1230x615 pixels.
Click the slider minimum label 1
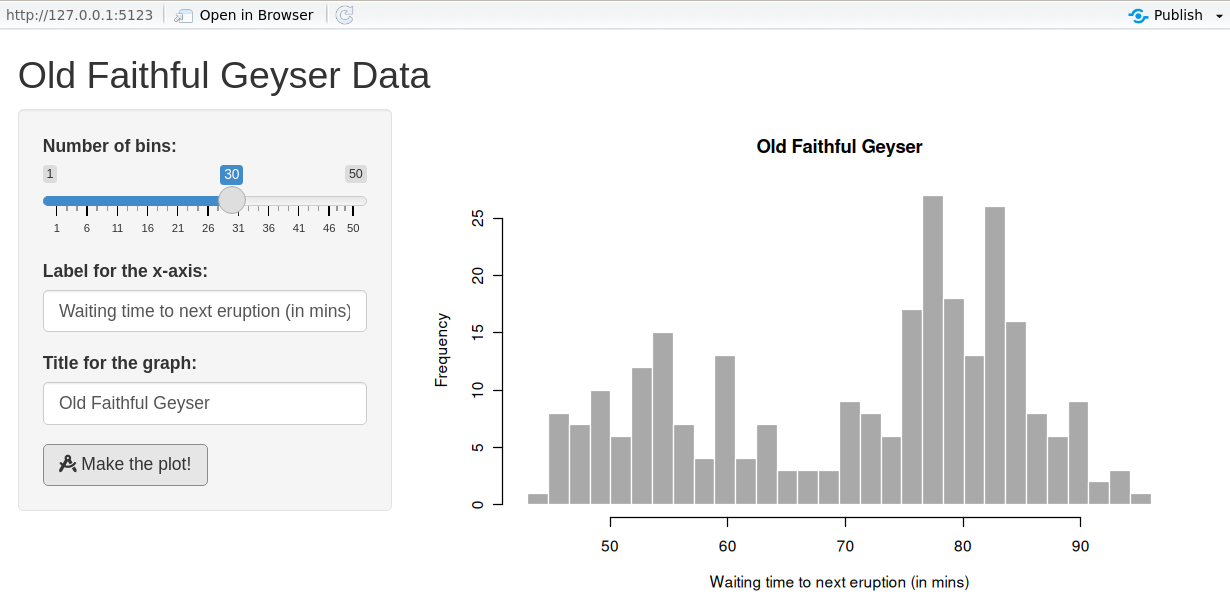click(50, 174)
